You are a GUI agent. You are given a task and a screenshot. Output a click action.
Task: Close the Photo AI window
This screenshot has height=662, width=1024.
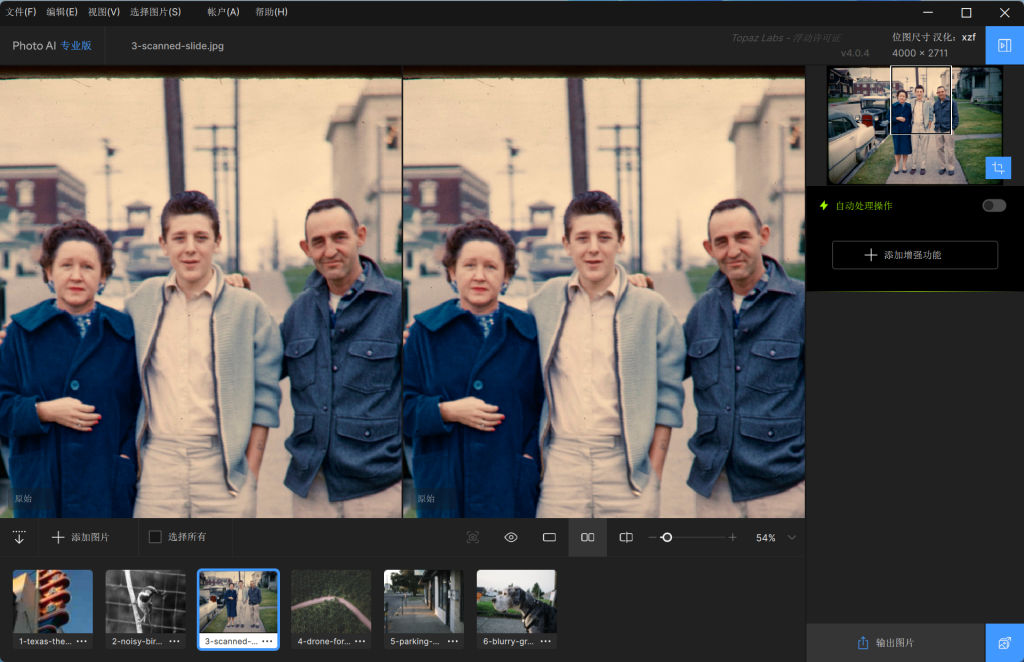coord(1004,12)
